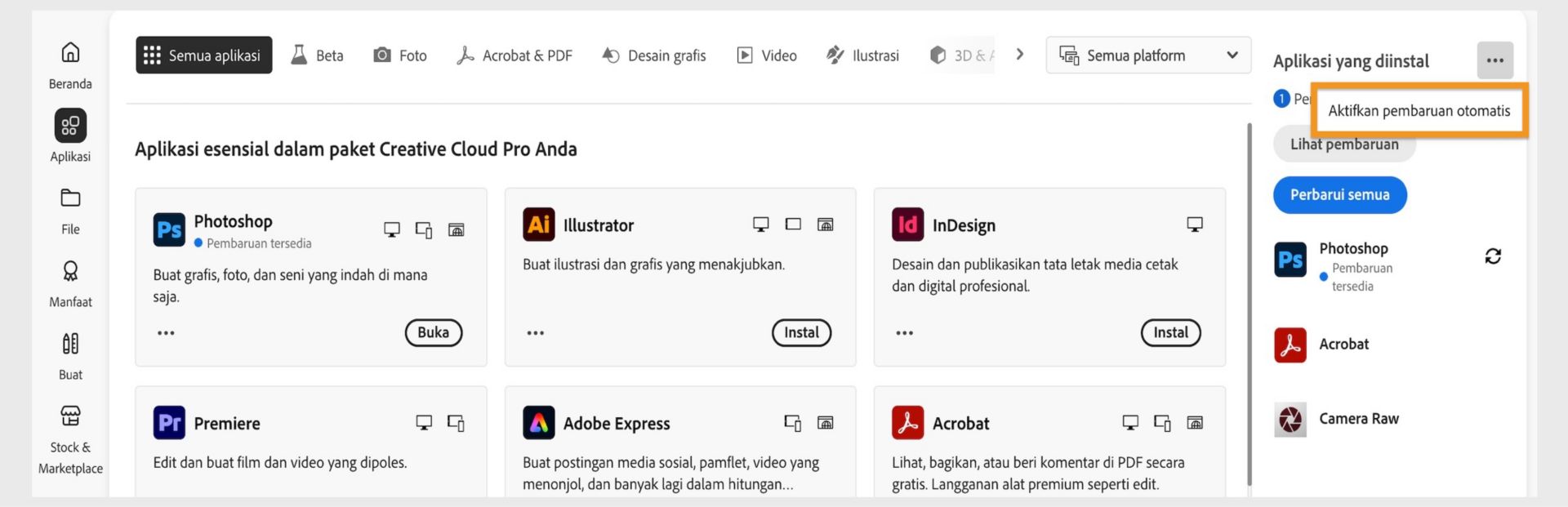Click the Premiere card title
The height and width of the screenshot is (507, 1568).
pyautogui.click(x=227, y=423)
